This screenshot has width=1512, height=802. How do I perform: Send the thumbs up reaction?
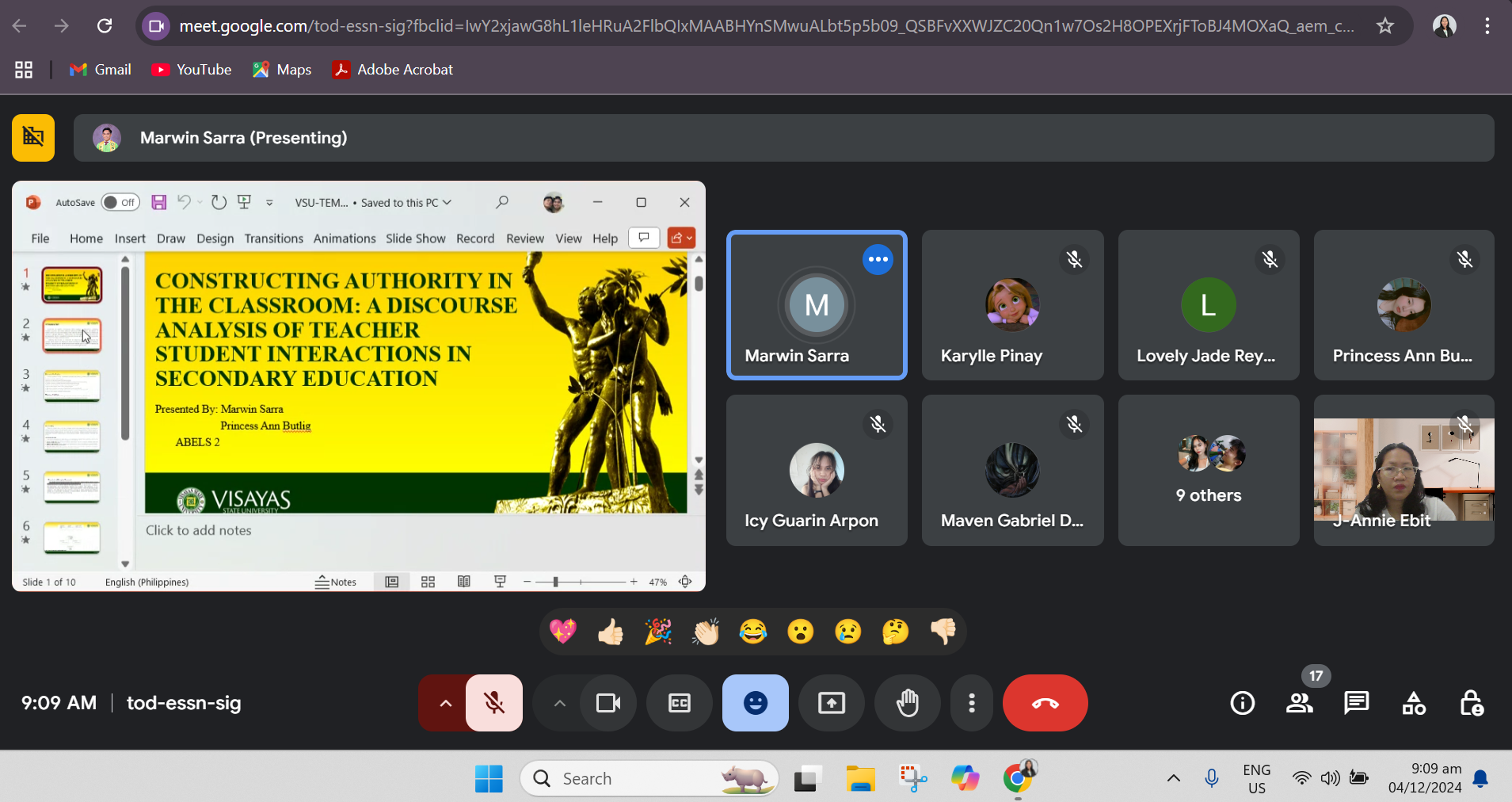point(611,632)
